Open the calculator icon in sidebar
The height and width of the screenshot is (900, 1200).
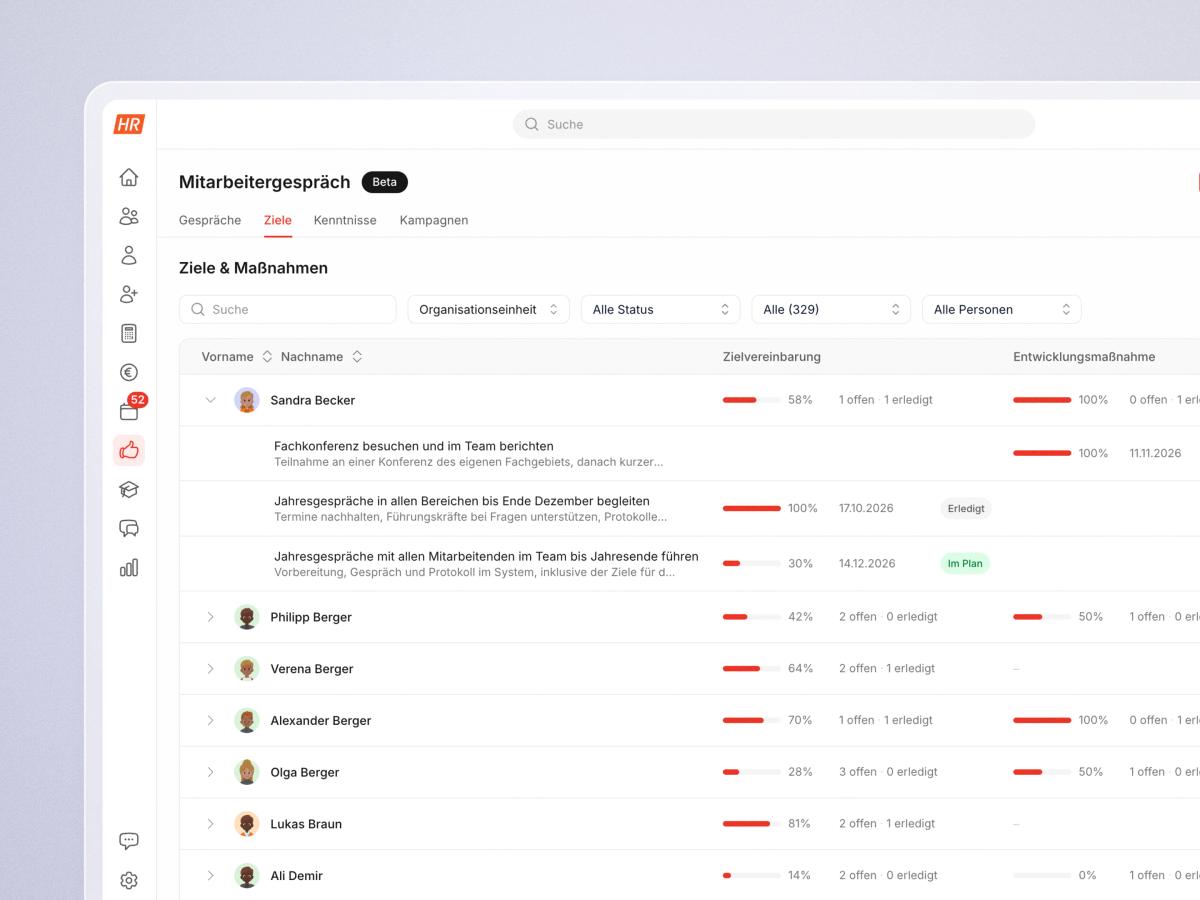pos(129,333)
